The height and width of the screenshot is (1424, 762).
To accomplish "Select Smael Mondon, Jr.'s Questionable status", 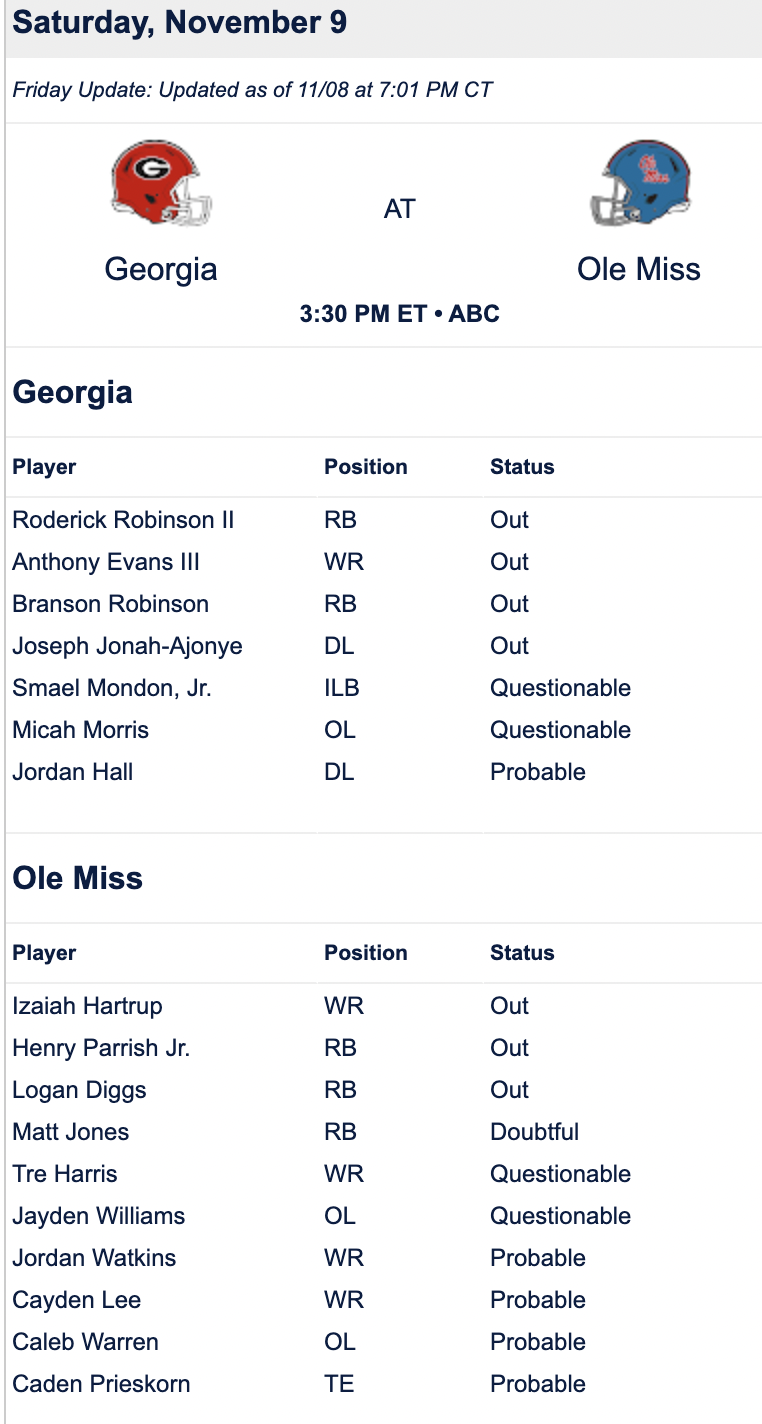I will click(560, 688).
